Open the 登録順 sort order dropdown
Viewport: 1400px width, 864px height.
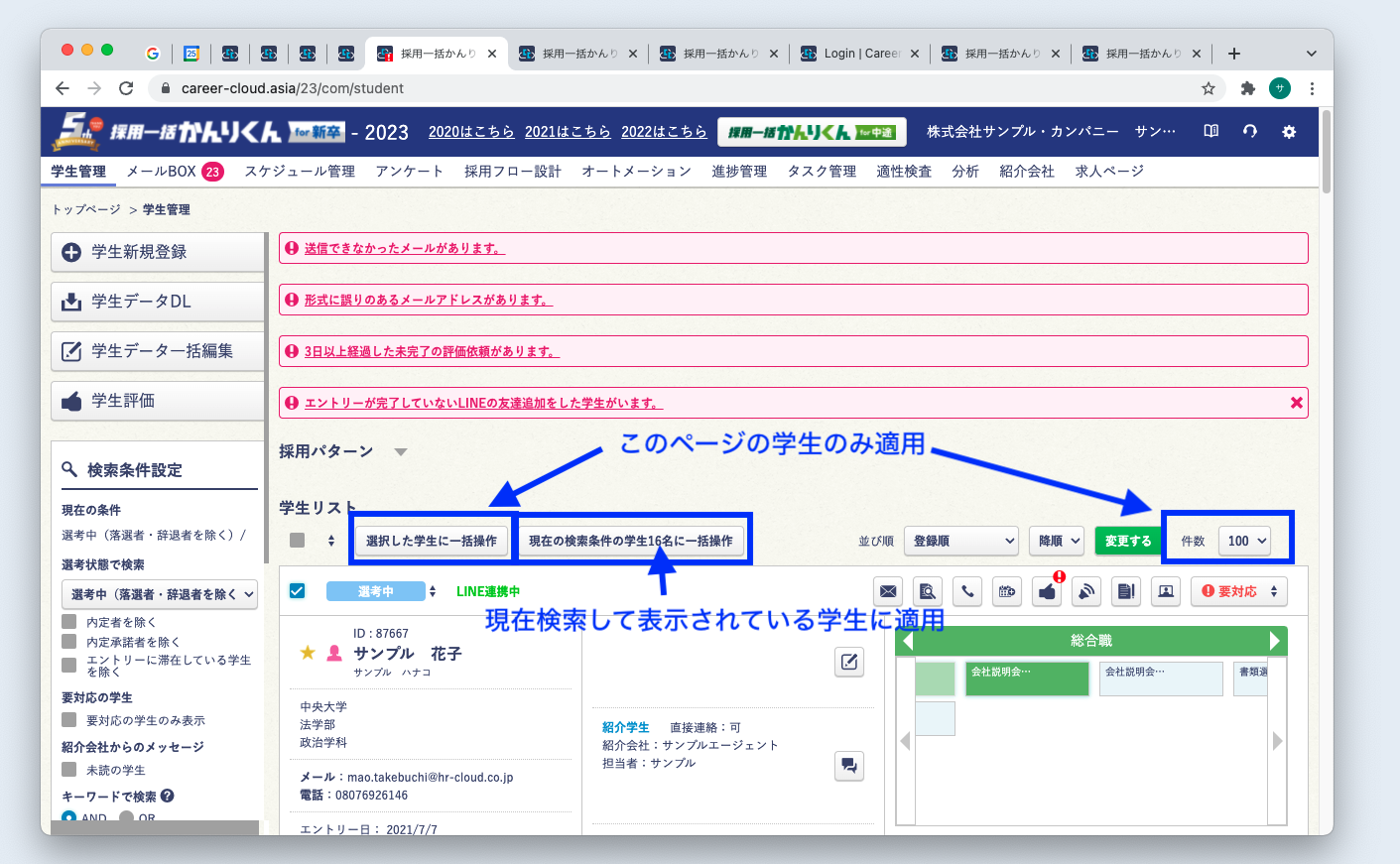click(961, 541)
